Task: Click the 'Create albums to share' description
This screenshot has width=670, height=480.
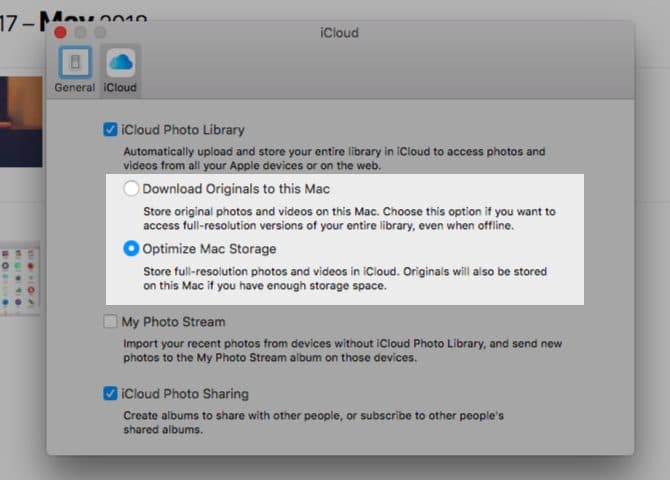Action: (313, 422)
